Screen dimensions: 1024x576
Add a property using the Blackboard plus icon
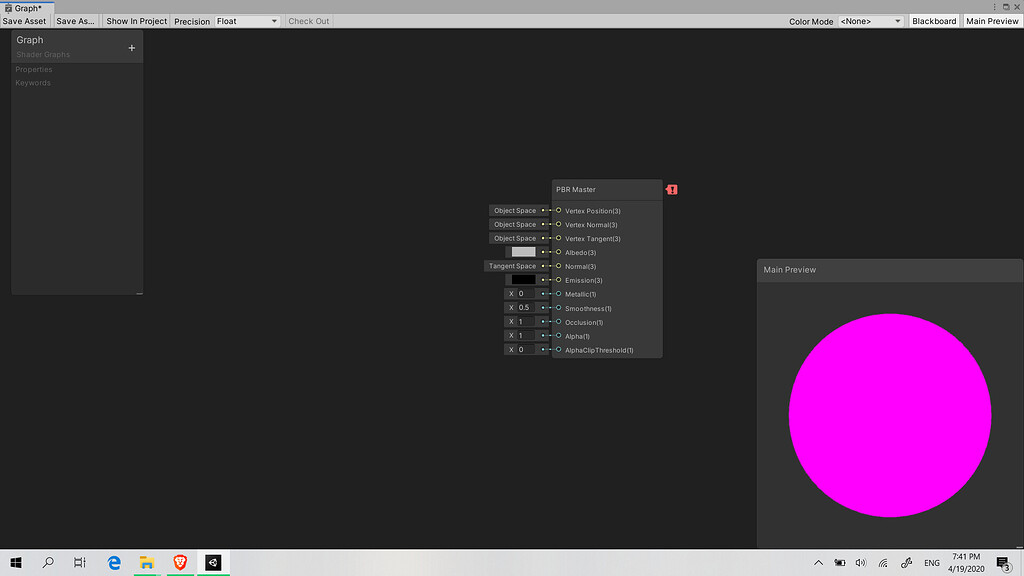coord(131,47)
